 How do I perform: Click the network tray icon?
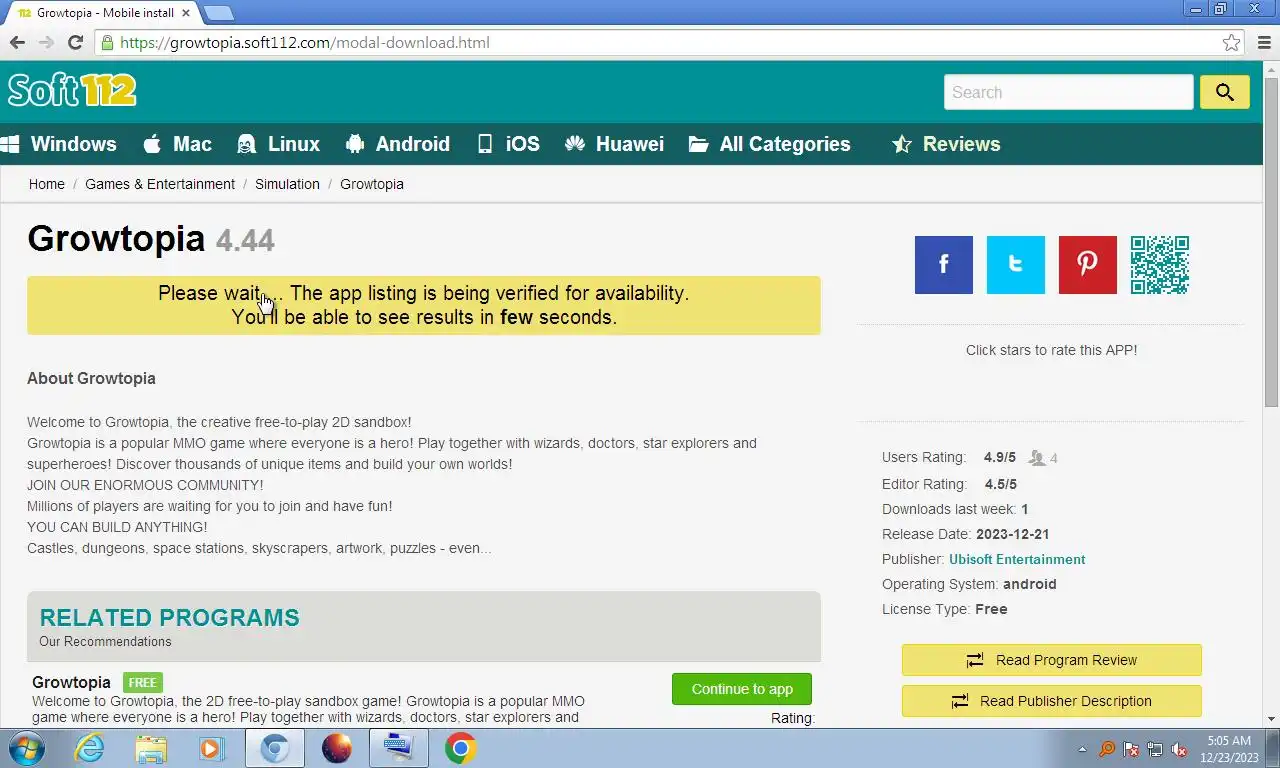pyautogui.click(x=1155, y=749)
